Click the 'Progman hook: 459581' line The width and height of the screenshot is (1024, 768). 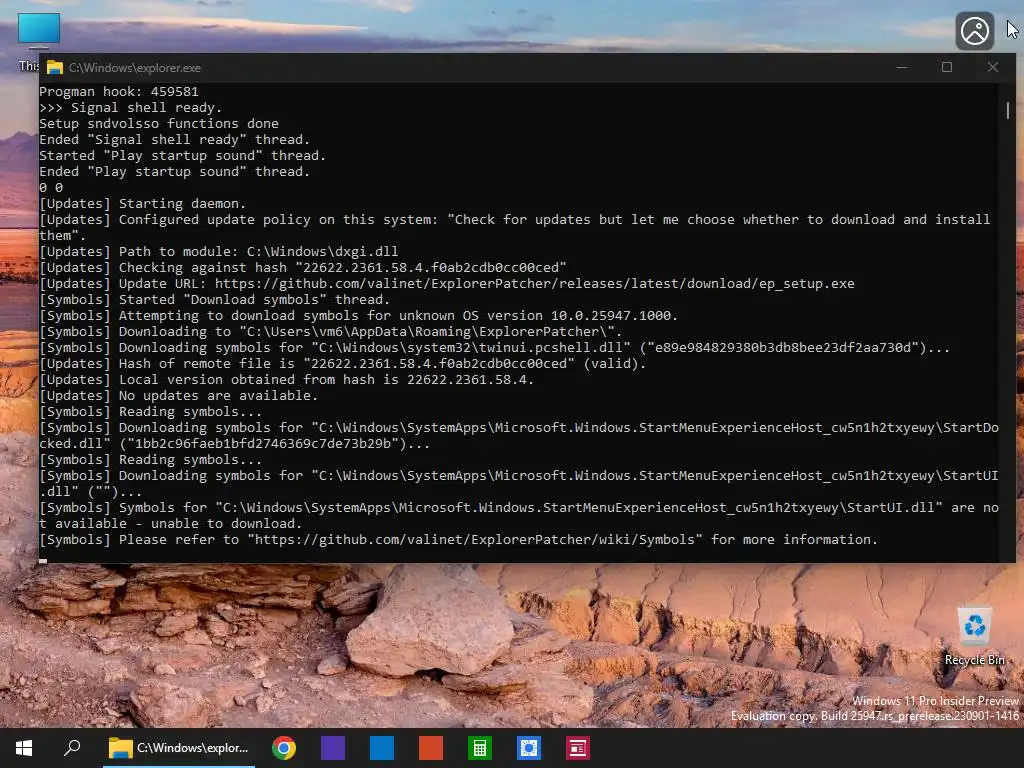119,91
